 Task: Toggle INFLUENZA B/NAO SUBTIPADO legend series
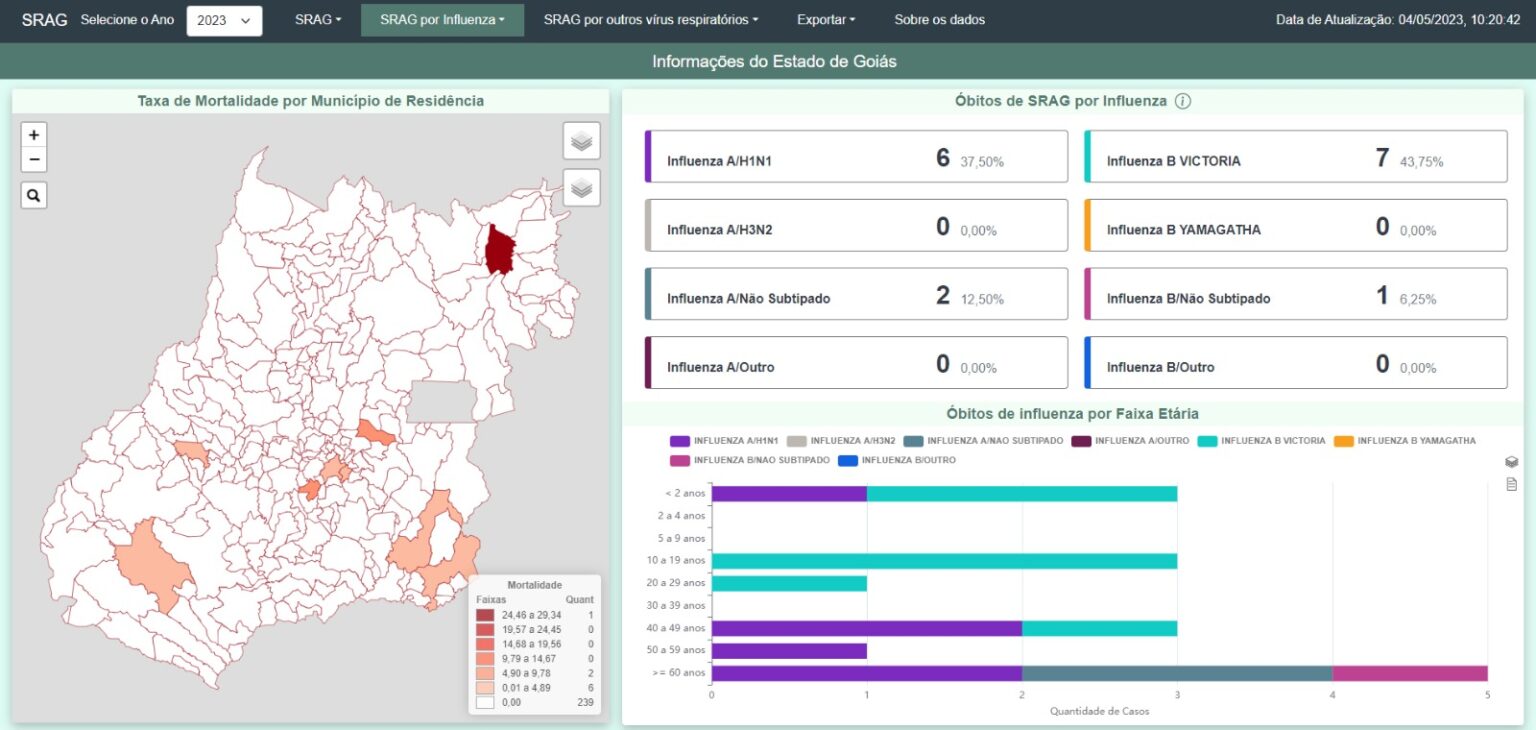(750, 460)
